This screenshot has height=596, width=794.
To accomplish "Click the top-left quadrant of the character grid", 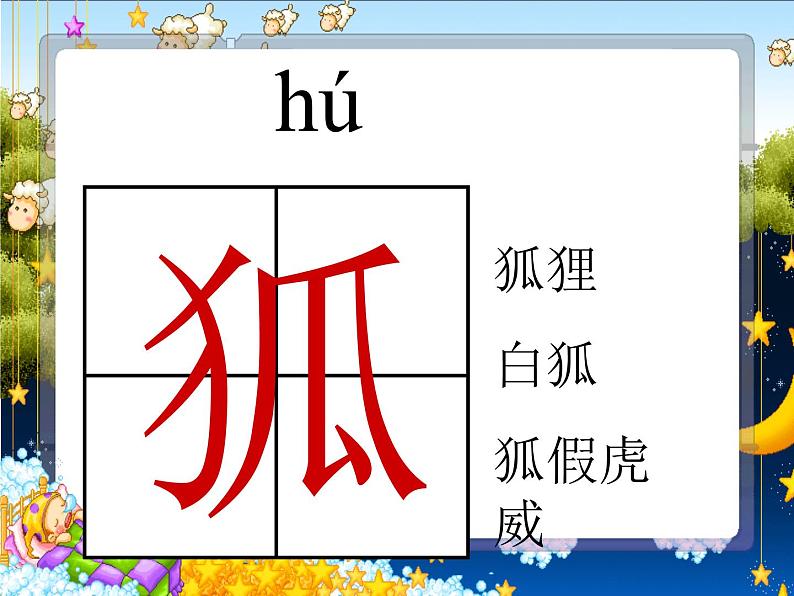I will (x=180, y=280).
